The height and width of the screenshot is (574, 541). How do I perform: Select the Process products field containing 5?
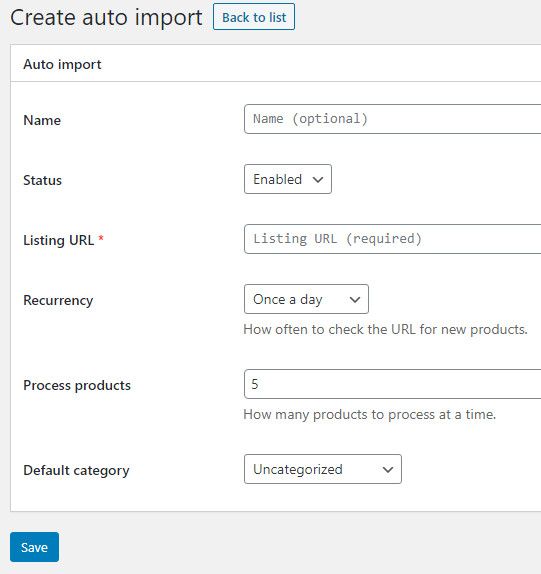[392, 384]
